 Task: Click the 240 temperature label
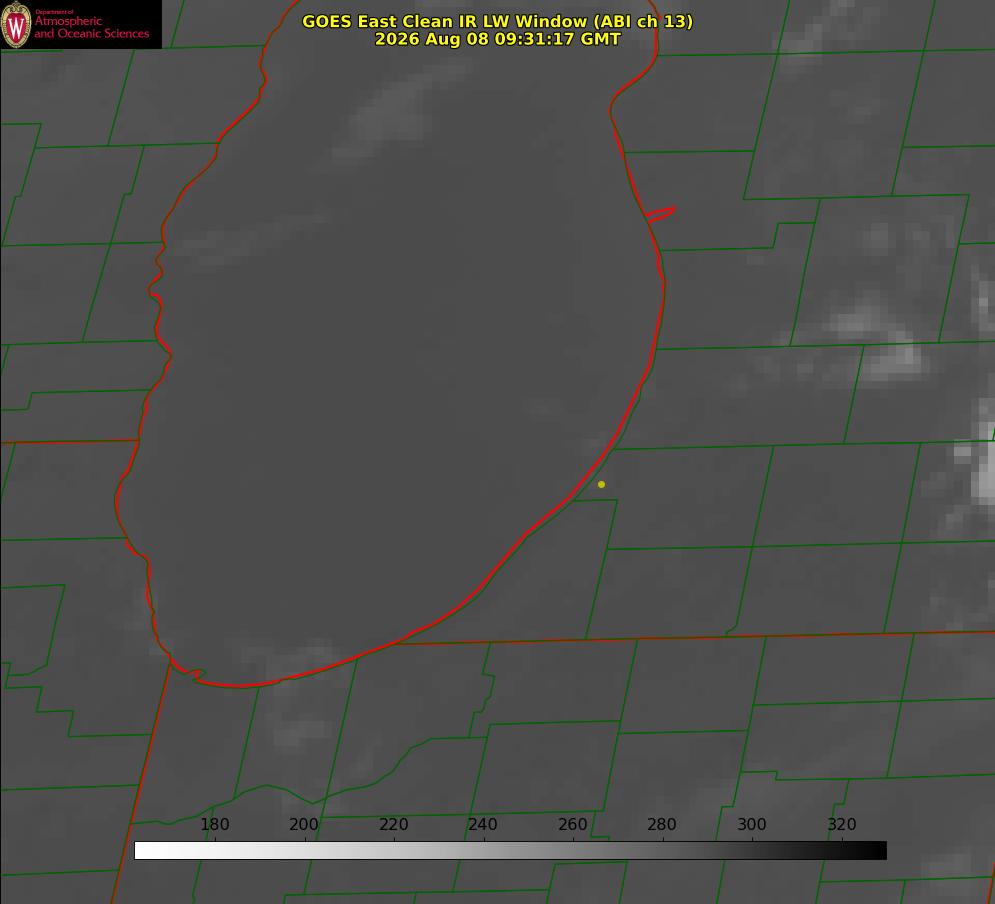[x=483, y=825]
